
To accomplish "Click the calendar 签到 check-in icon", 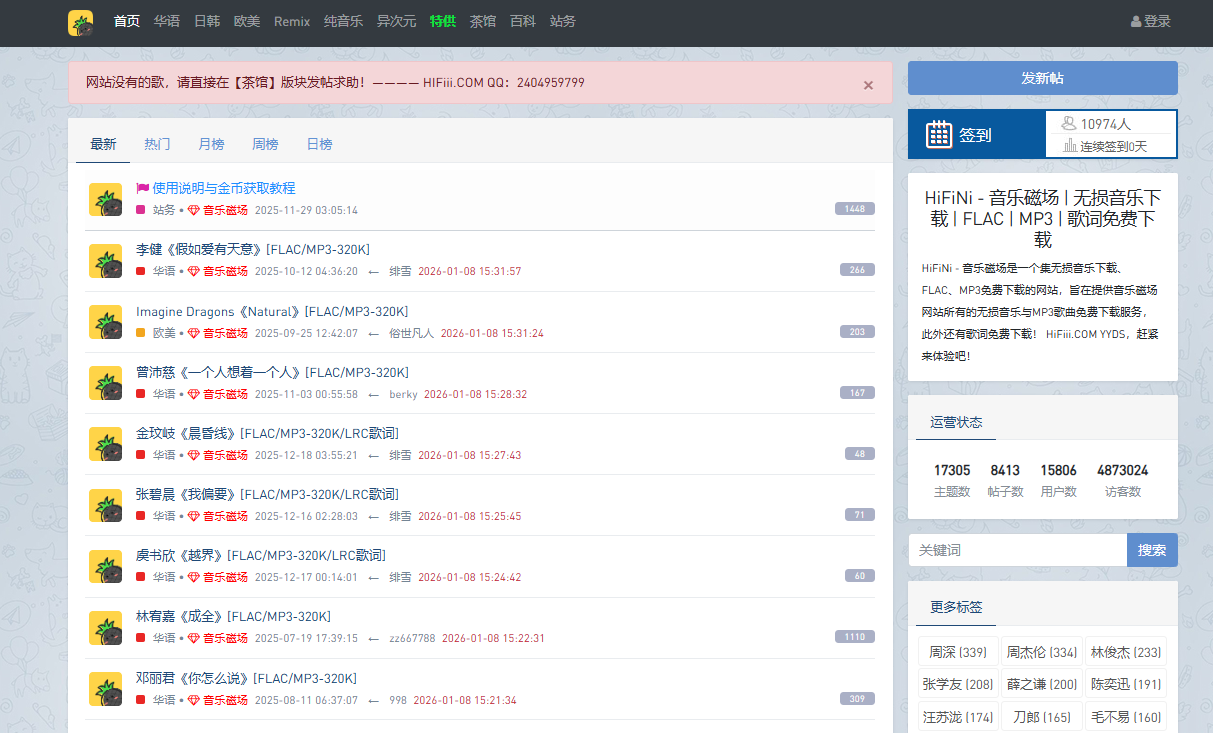I will [x=938, y=134].
